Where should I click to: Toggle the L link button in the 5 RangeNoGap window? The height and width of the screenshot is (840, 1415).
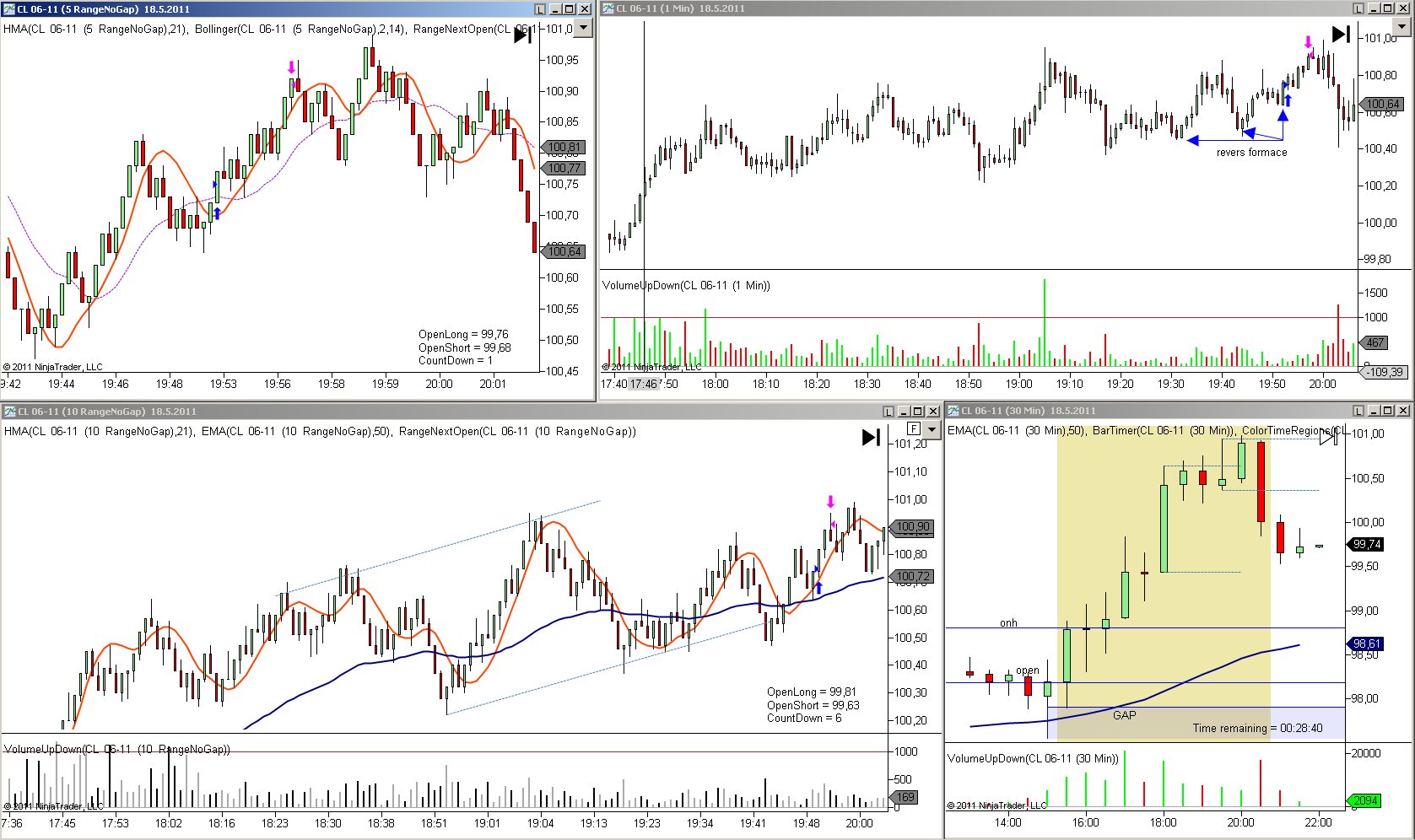click(x=540, y=9)
